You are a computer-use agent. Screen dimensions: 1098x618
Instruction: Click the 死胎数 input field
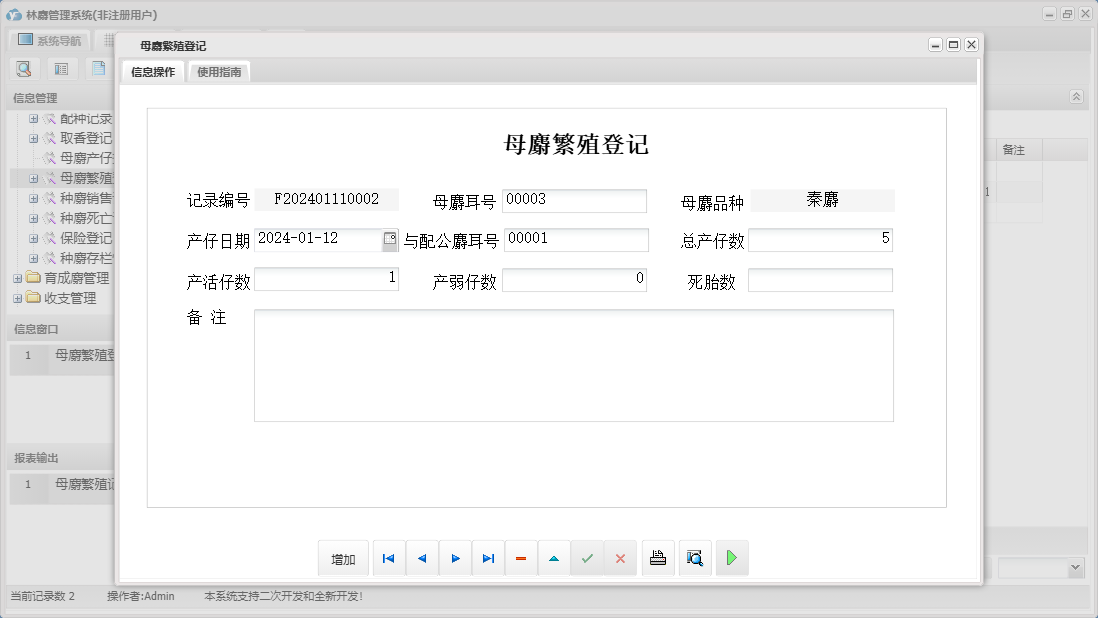point(820,280)
